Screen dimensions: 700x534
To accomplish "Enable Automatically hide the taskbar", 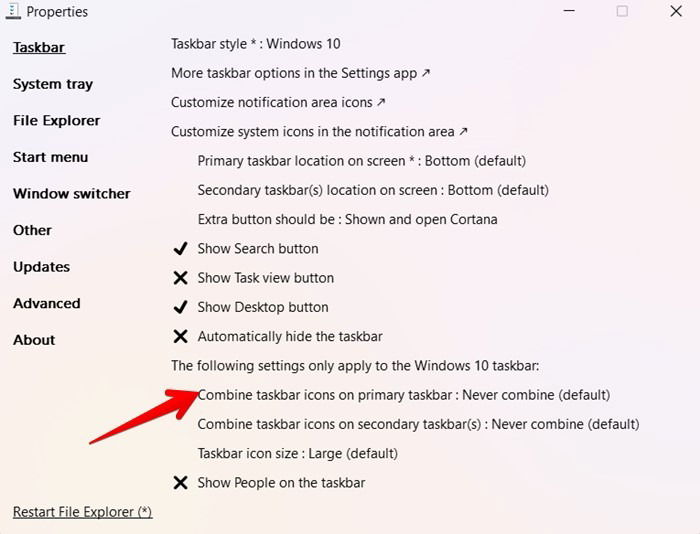I will coord(180,336).
